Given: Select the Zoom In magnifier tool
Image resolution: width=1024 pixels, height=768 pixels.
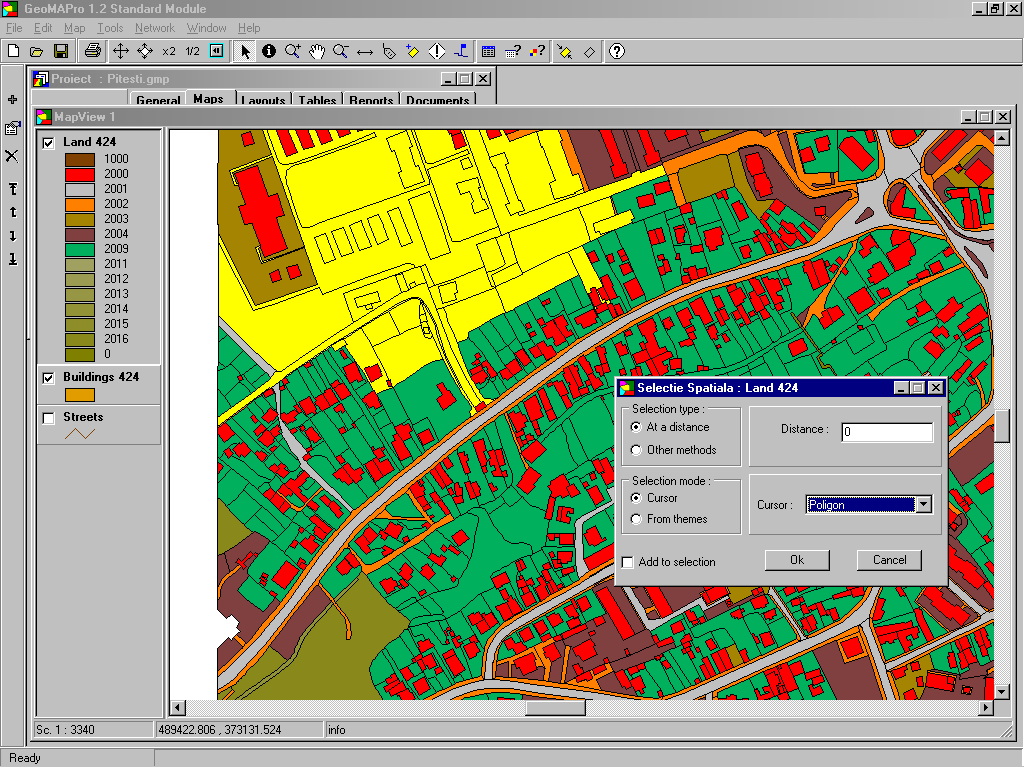Looking at the screenshot, I should tap(293, 51).
